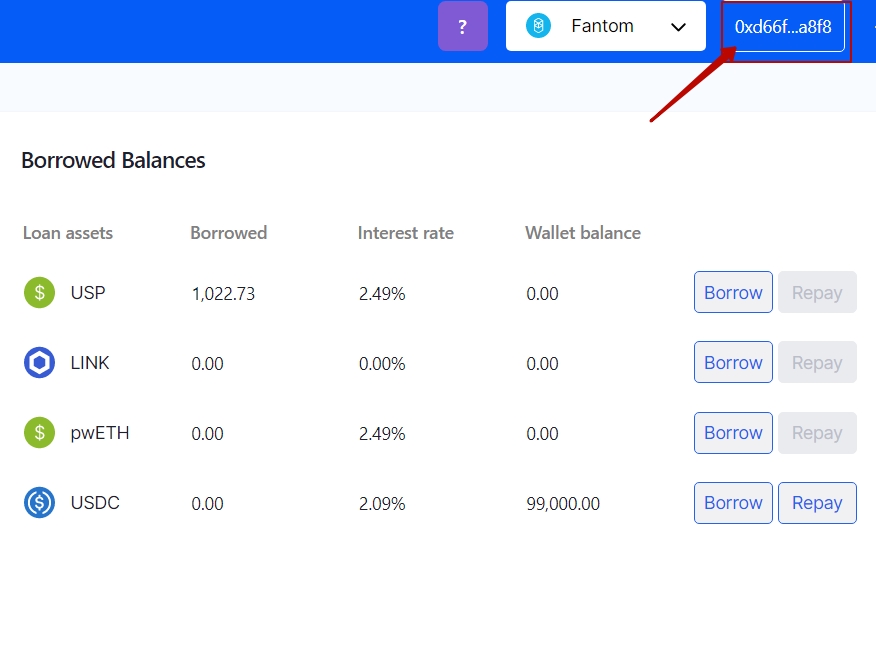
Task: Click the purple question mark help button
Action: (x=462, y=26)
